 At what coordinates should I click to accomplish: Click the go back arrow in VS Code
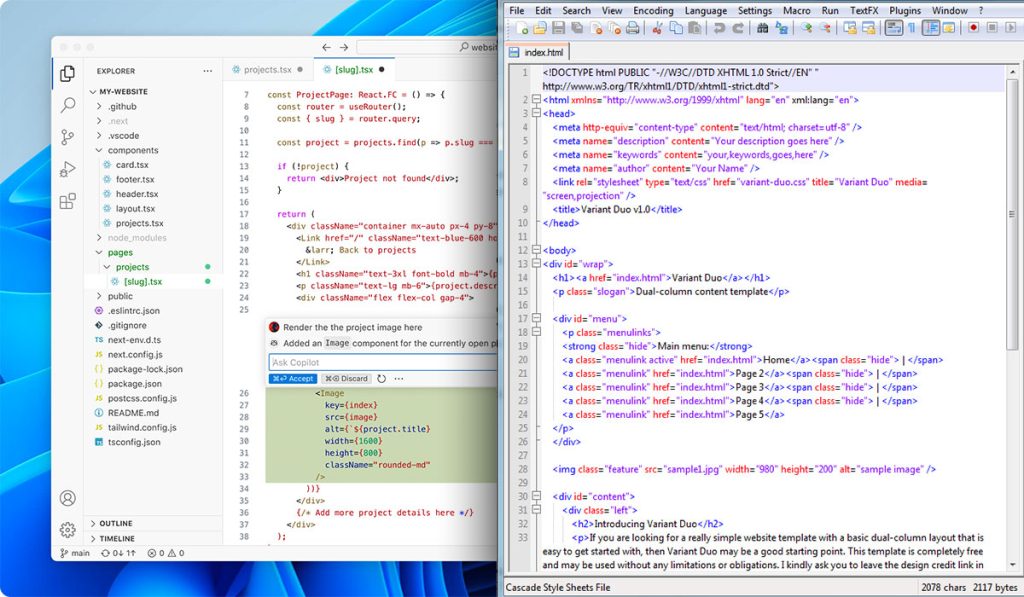326,47
